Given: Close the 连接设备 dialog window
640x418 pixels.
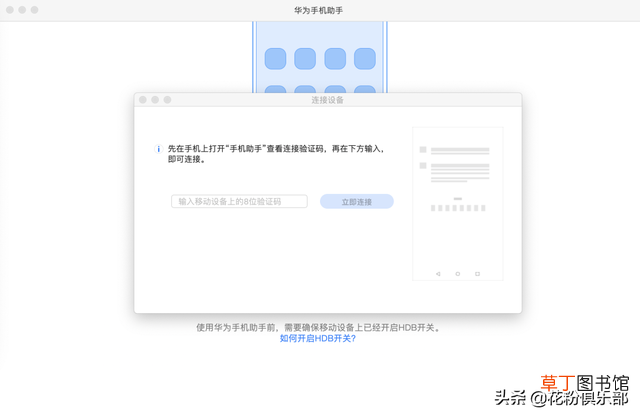Looking at the screenshot, I should [x=143, y=100].
